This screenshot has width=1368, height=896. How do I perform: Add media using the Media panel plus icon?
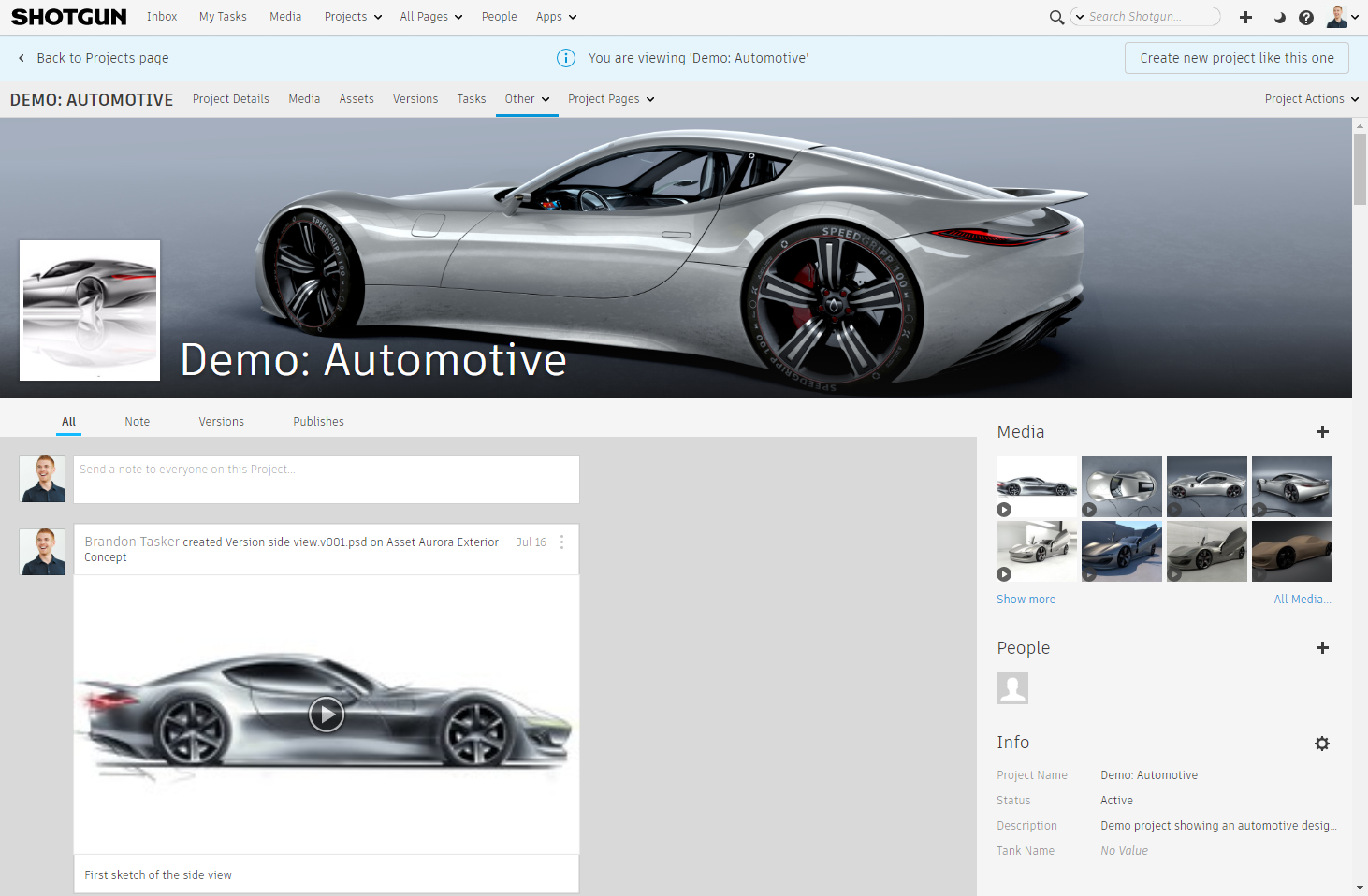tap(1323, 432)
